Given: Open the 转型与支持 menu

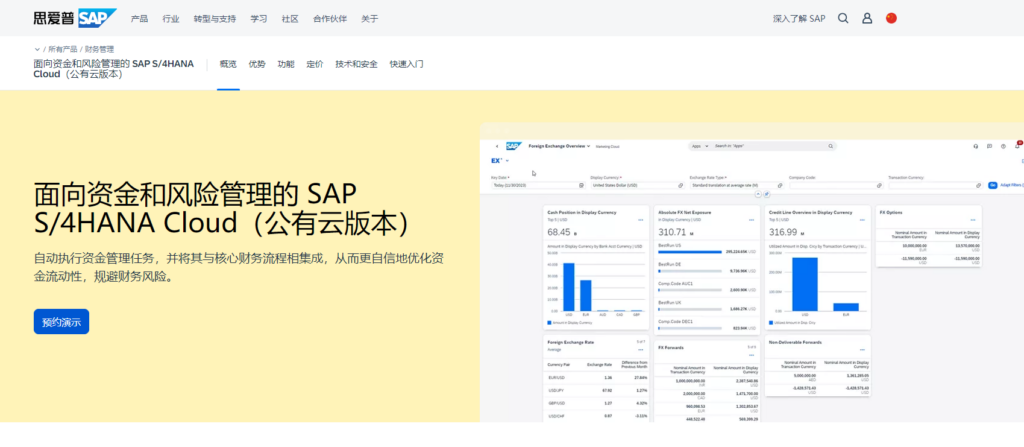Looking at the screenshot, I should [x=215, y=18].
